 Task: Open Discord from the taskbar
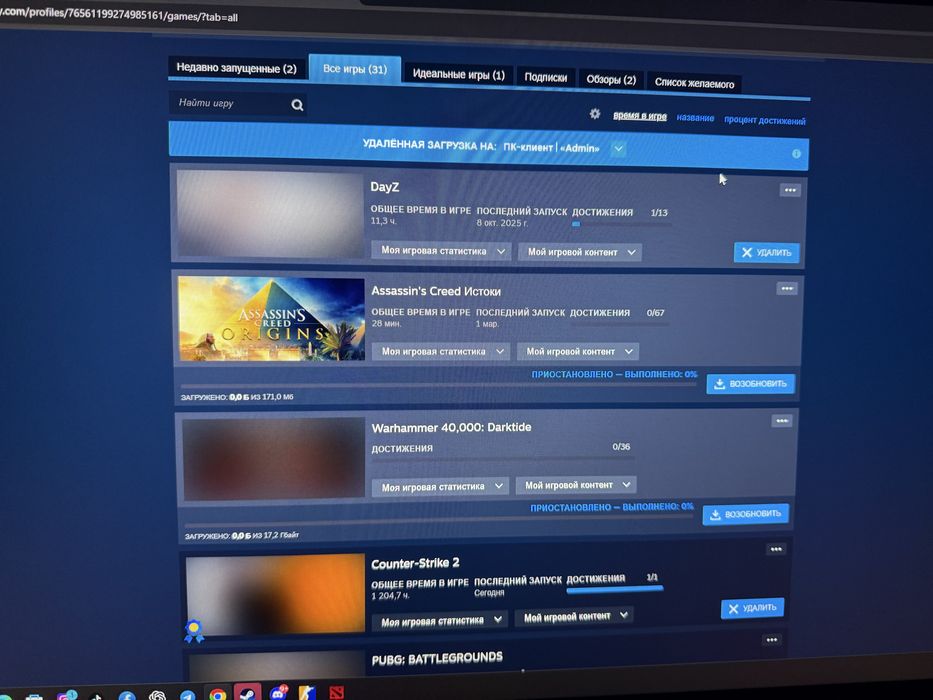277,693
